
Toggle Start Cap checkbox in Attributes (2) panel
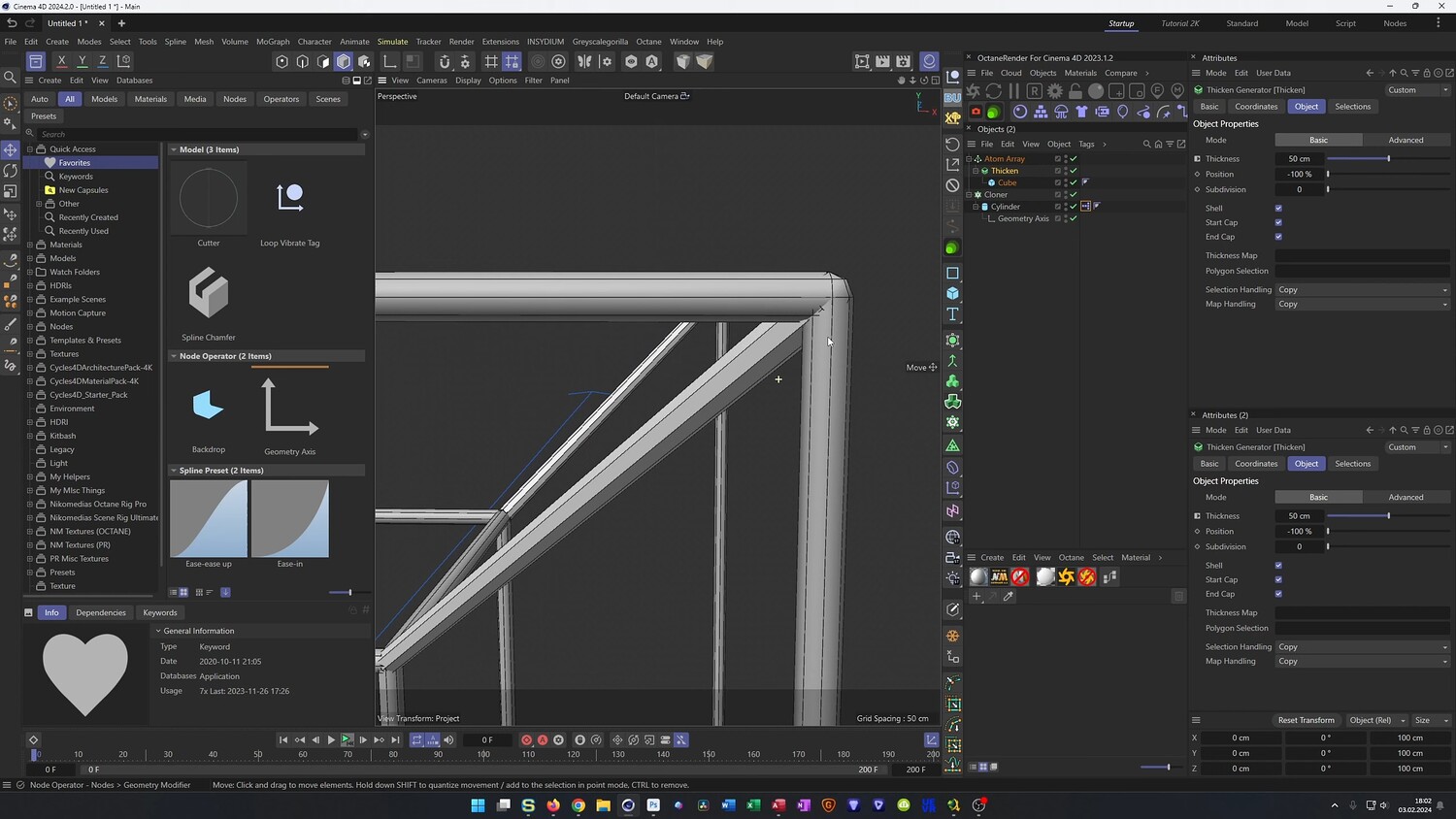1278,579
